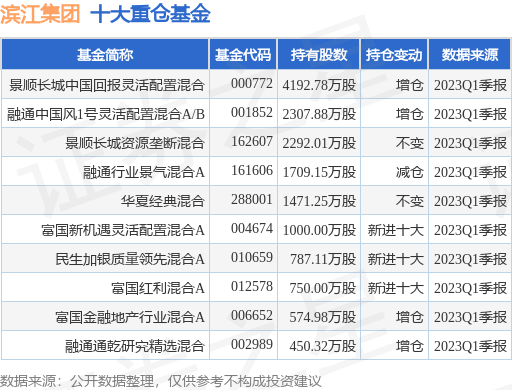Screen dimensions: 512x390
Task: Click holdings value 4192.78万股
Action: [319, 85]
